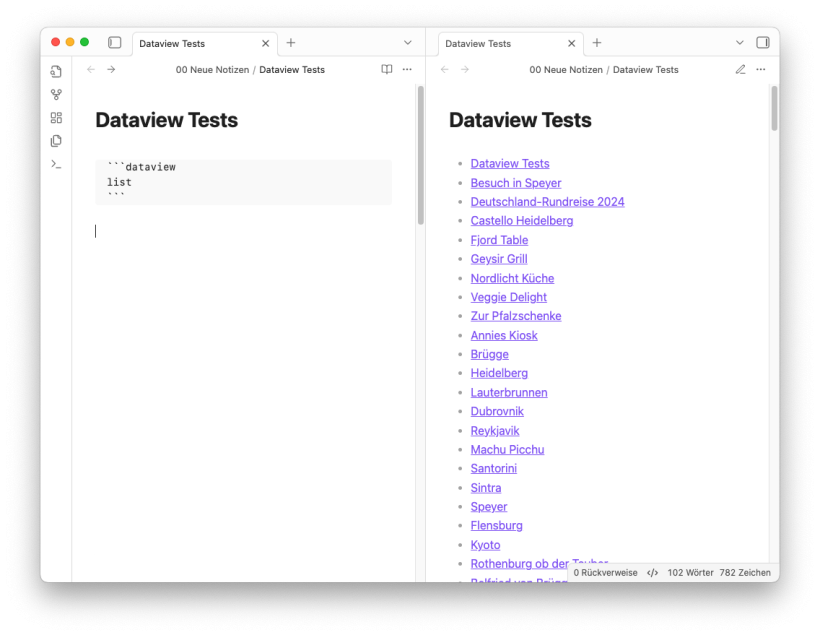Navigate back in left pane
This screenshot has width=820, height=635.
91,70
